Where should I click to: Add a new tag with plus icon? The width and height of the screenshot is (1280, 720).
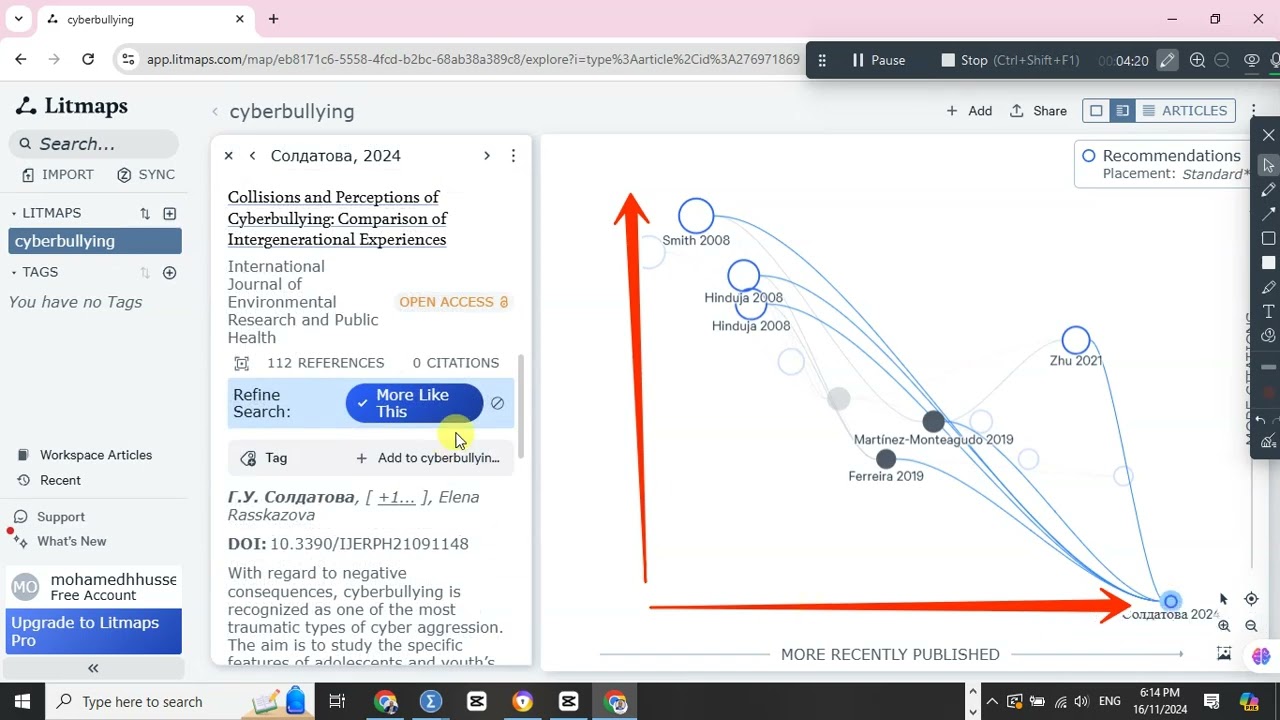tap(169, 273)
